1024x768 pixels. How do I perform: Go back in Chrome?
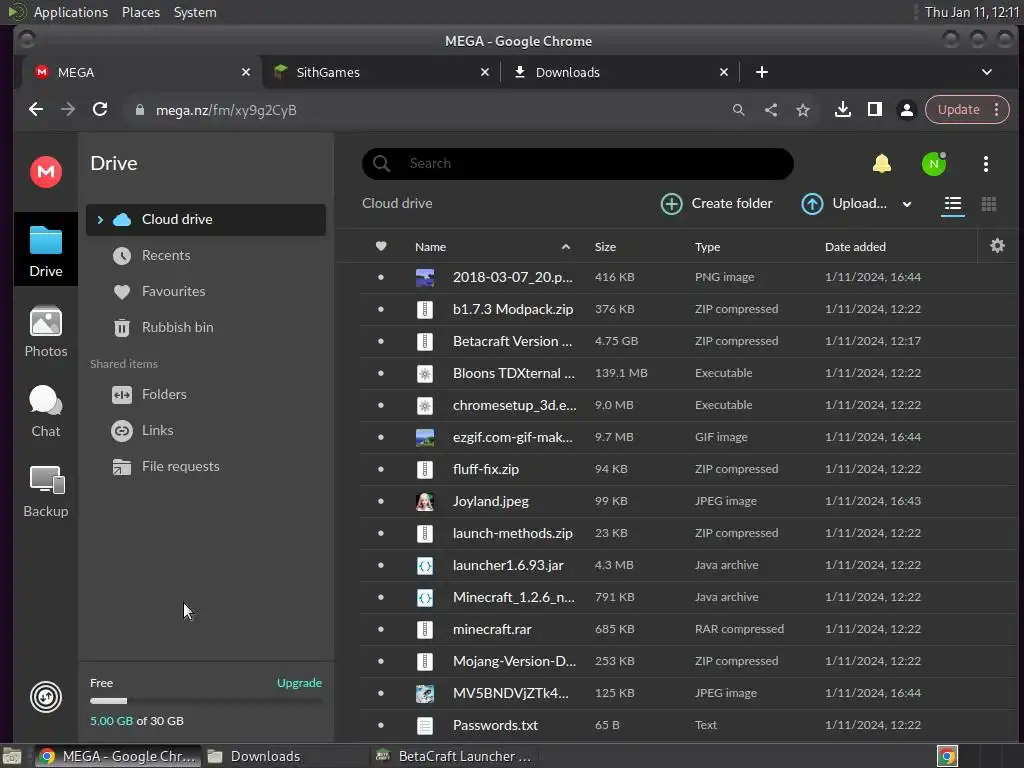pos(36,109)
